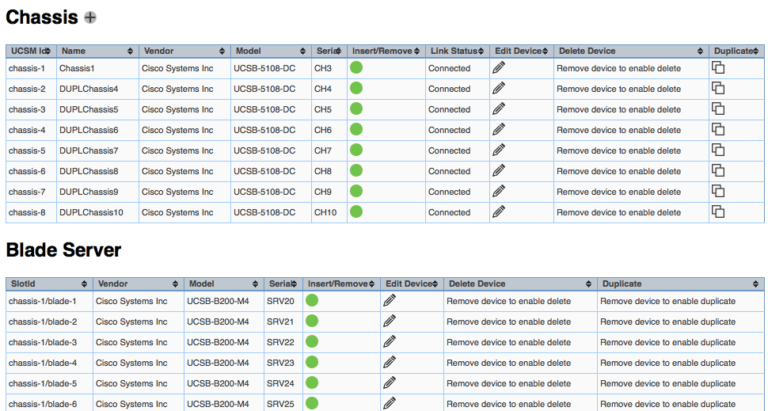Sort chassis table by Link Status header

click(455, 50)
